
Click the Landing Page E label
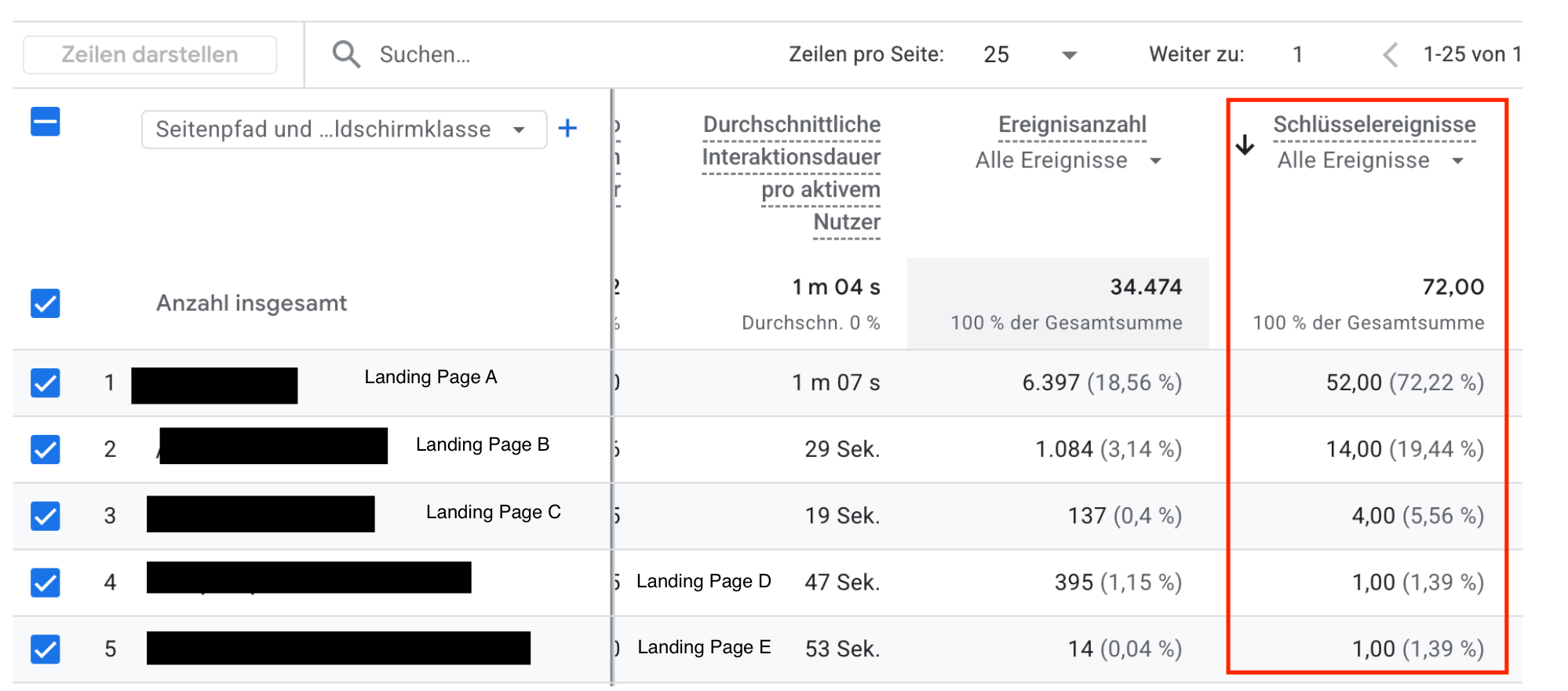point(704,647)
